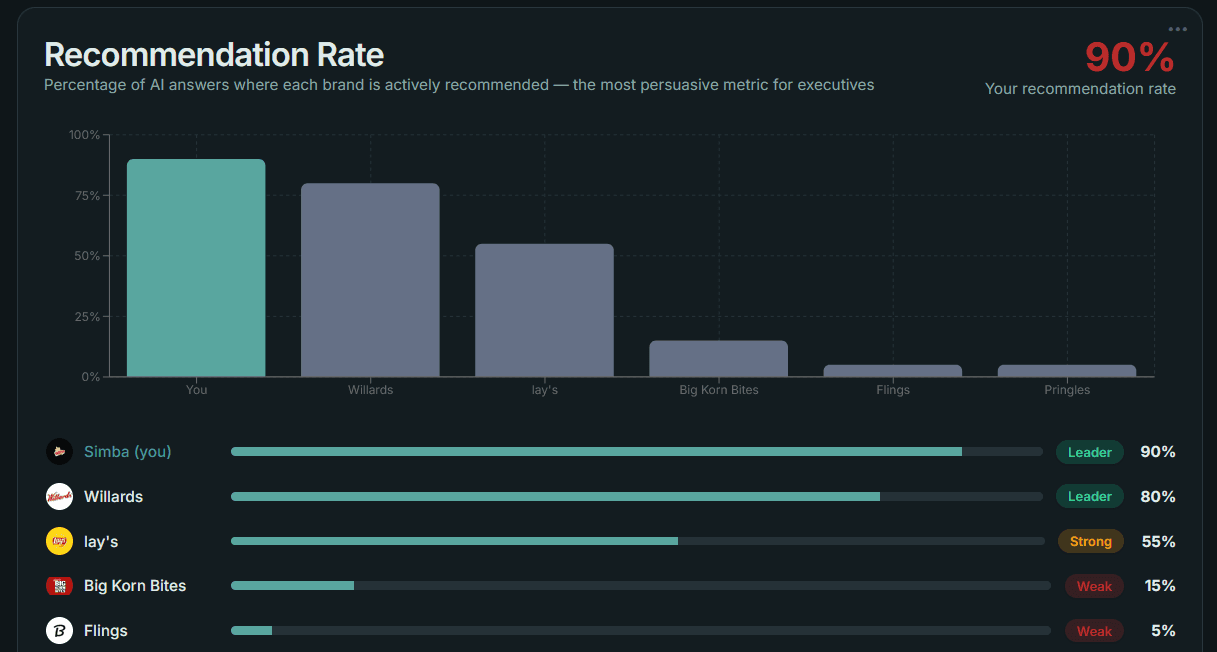
Task: Select the Pringles chart bar
Action: point(1067,371)
